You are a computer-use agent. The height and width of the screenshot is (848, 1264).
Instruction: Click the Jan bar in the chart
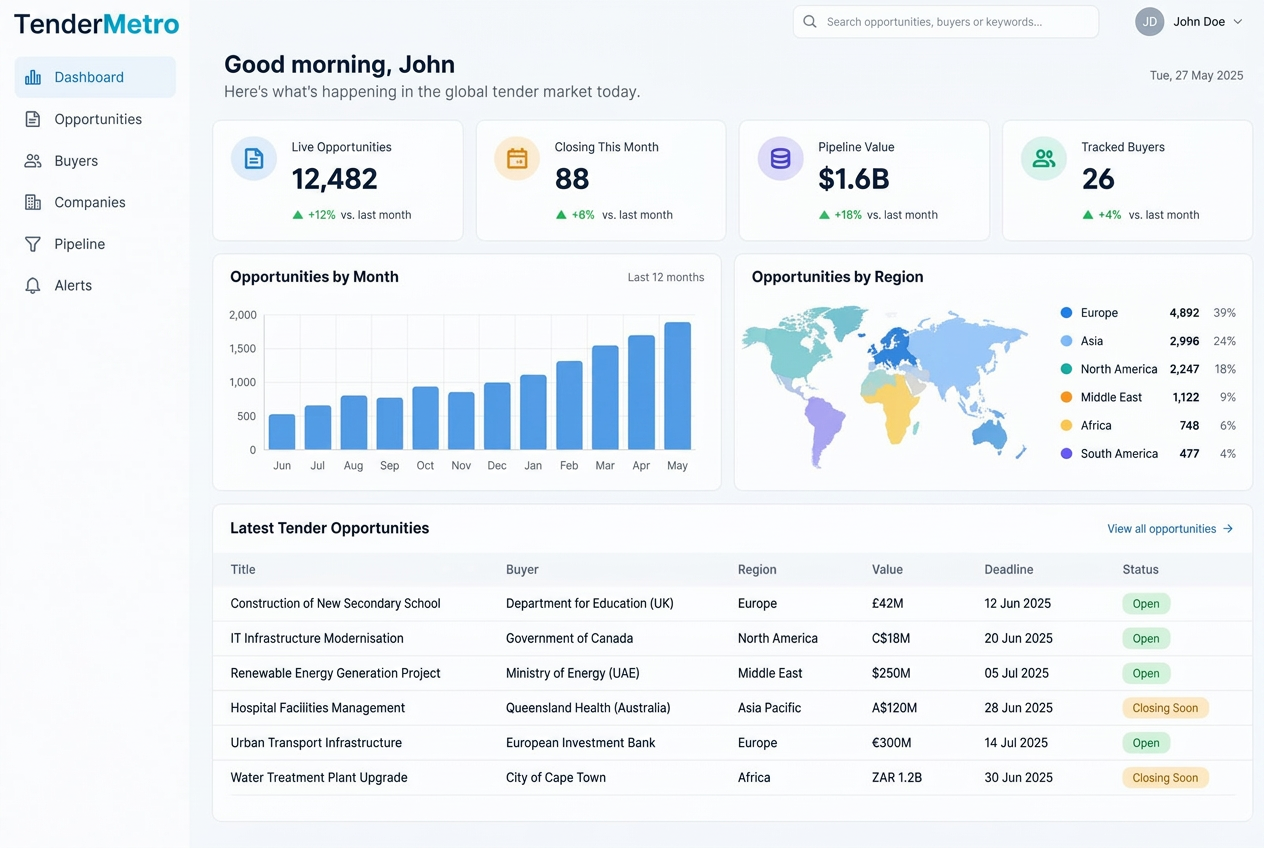533,413
